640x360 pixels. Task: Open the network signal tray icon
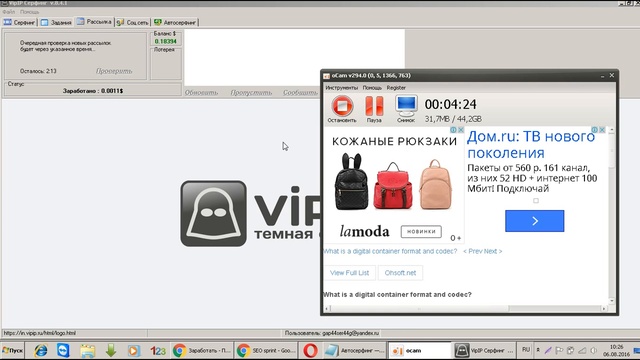point(582,350)
